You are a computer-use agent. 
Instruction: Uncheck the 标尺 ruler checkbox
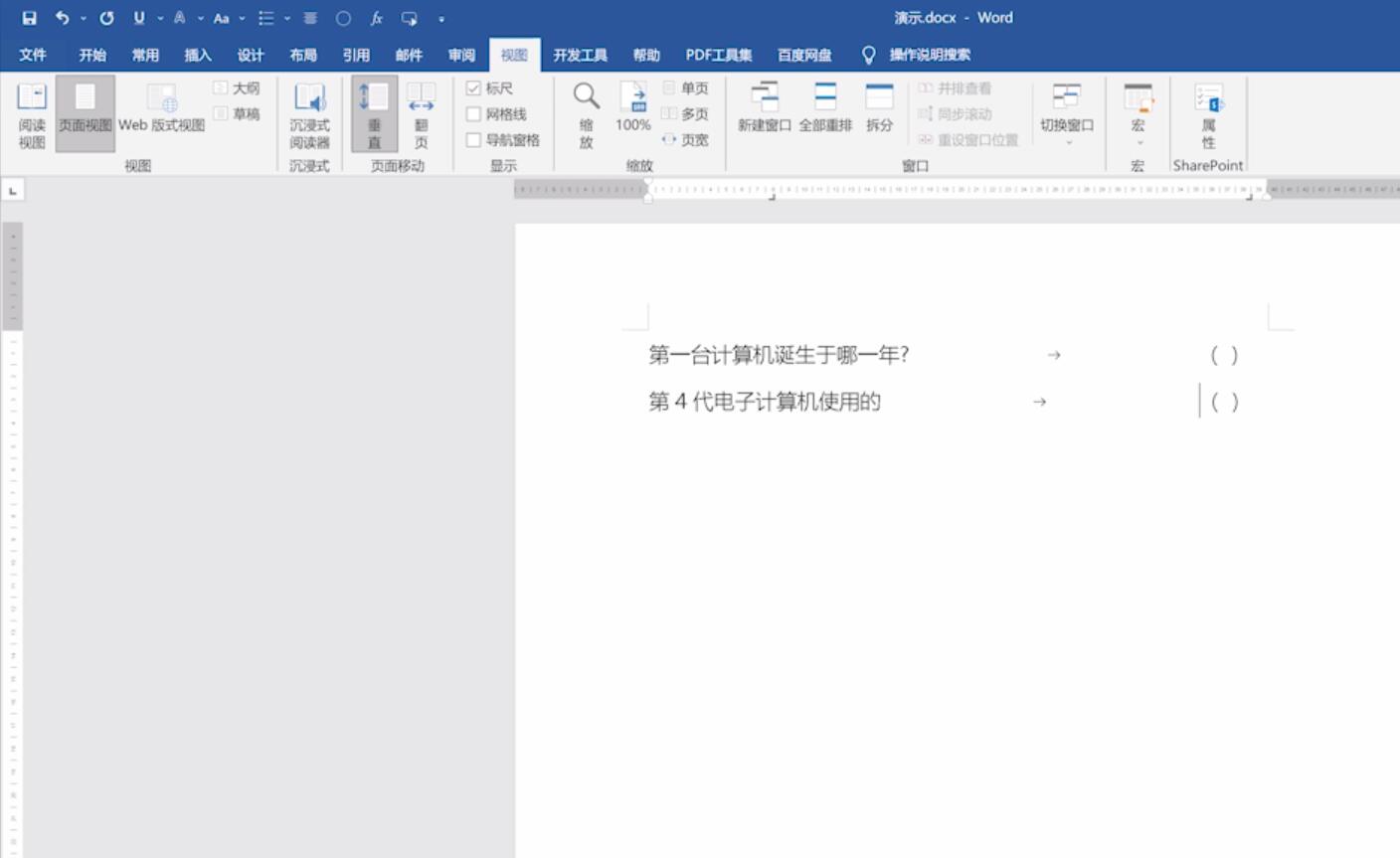point(473,88)
